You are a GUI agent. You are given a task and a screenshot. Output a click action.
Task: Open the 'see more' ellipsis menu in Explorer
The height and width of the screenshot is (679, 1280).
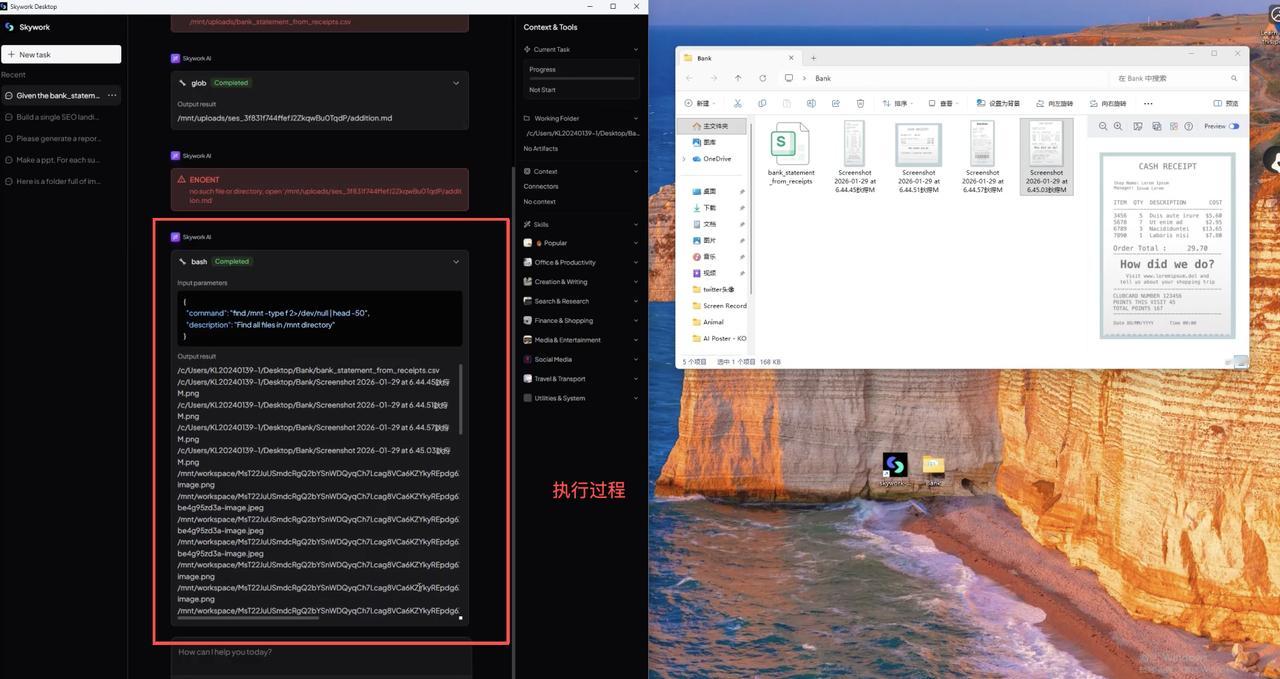point(1148,103)
